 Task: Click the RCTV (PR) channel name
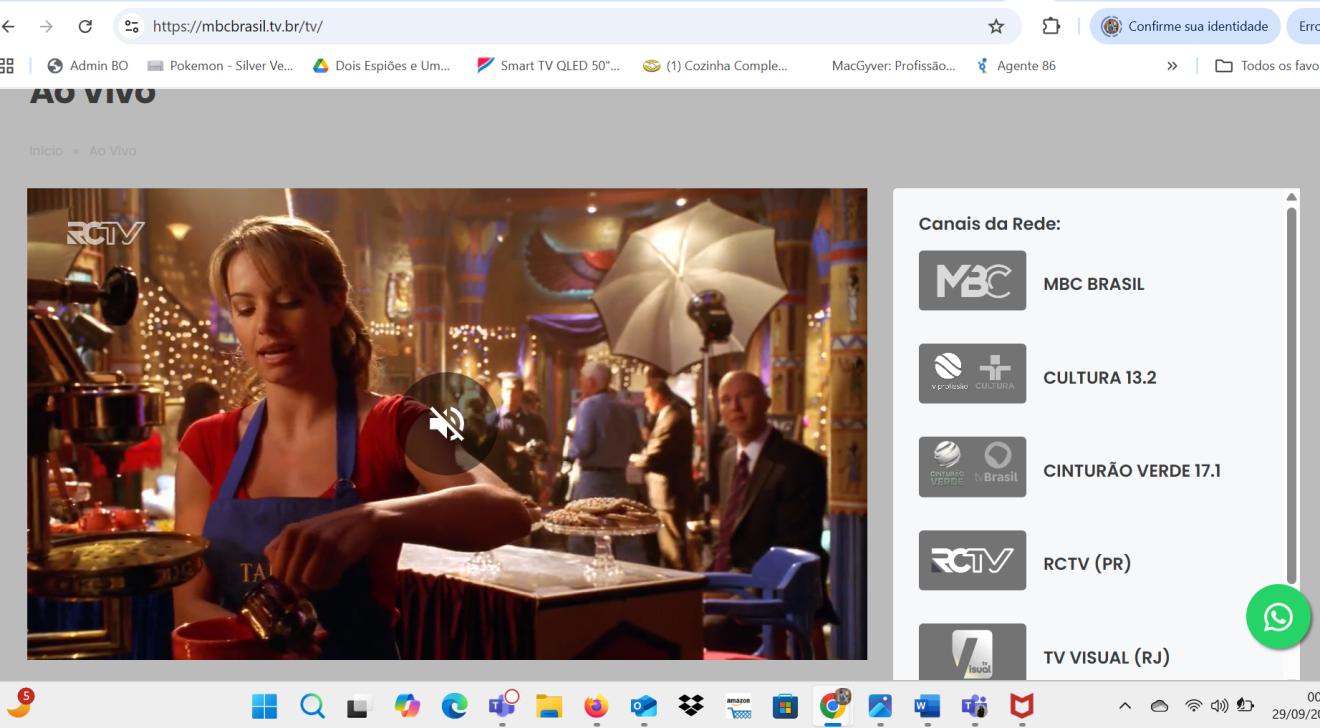tap(1087, 564)
